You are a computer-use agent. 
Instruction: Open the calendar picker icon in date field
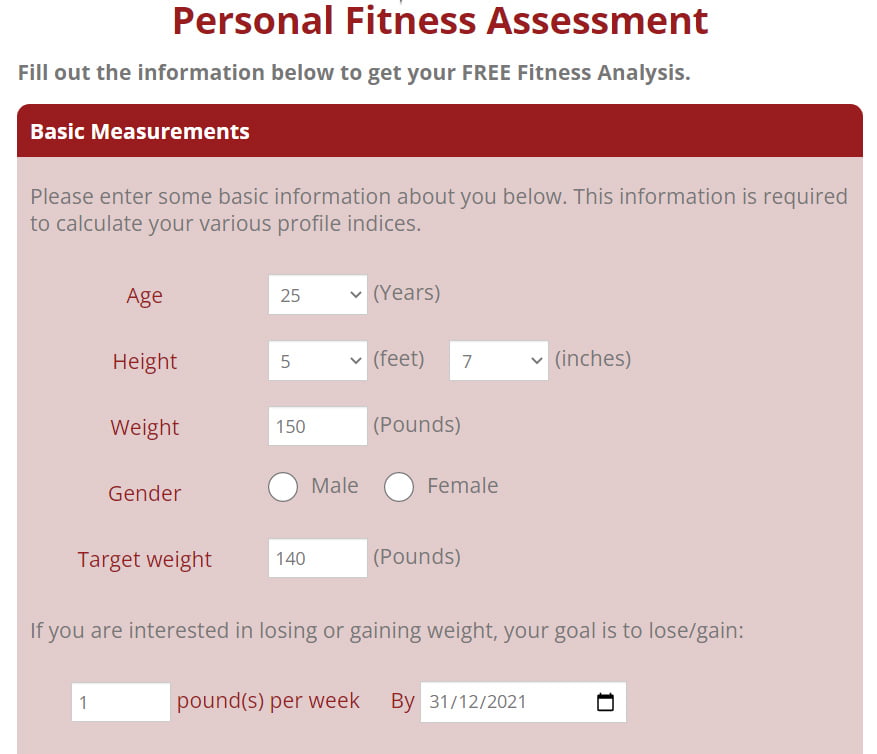605,701
